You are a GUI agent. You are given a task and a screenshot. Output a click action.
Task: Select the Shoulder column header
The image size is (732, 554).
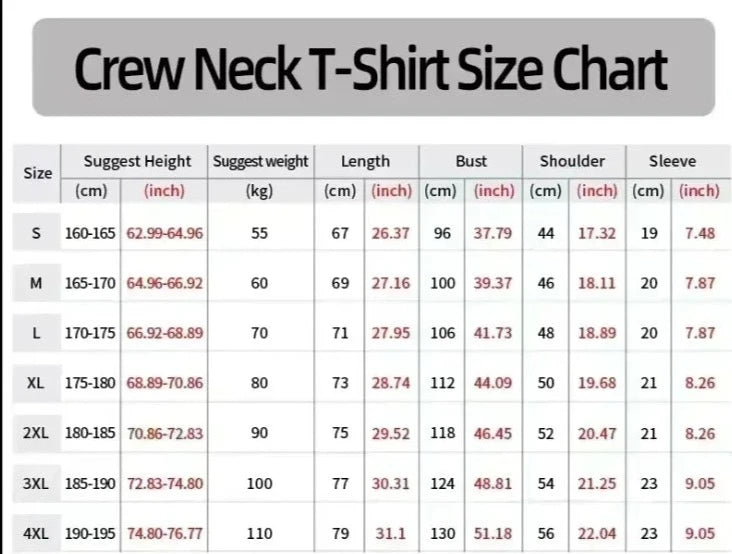pos(572,161)
